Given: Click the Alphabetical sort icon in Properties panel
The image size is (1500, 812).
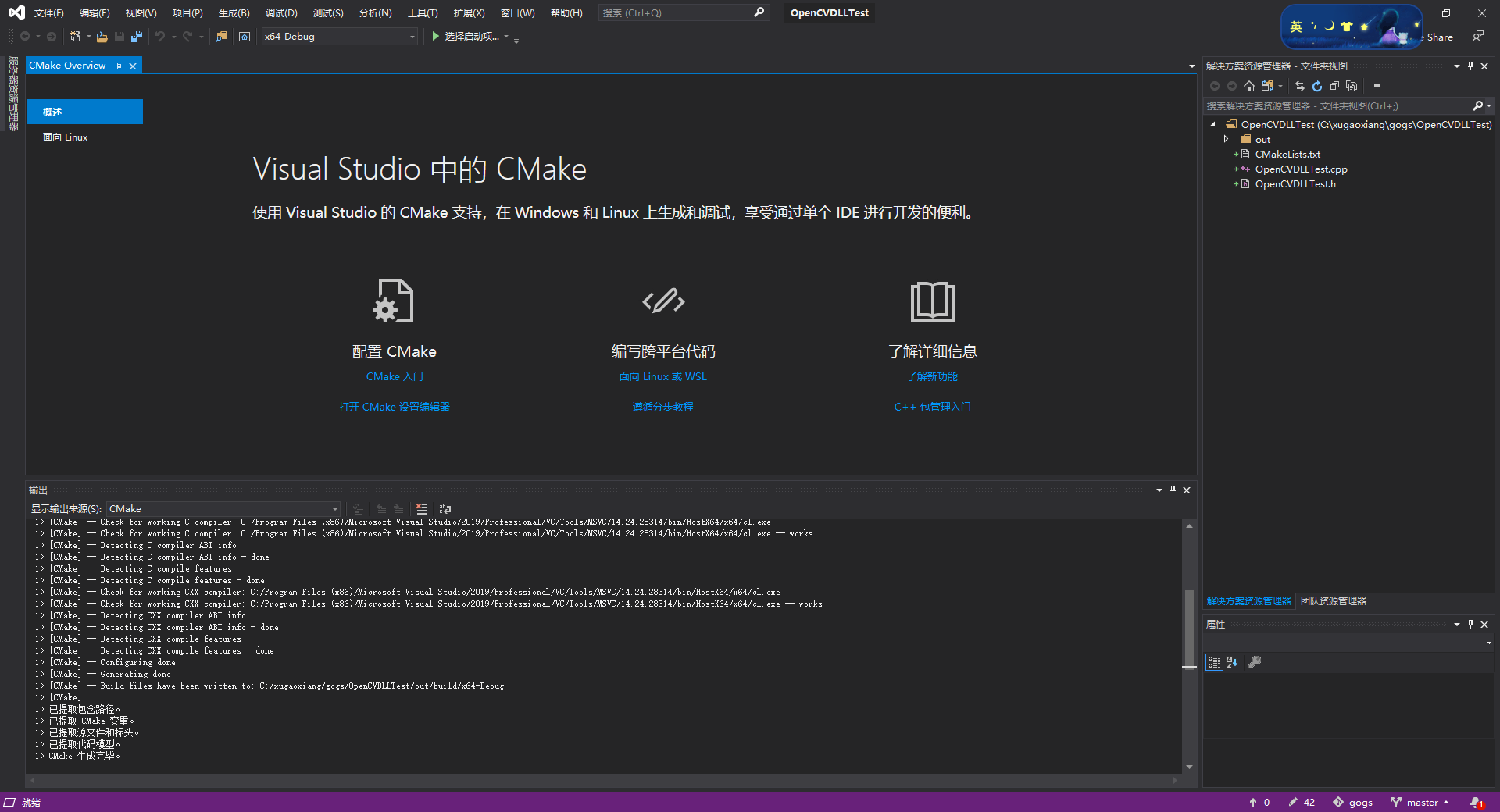Looking at the screenshot, I should (x=1232, y=662).
